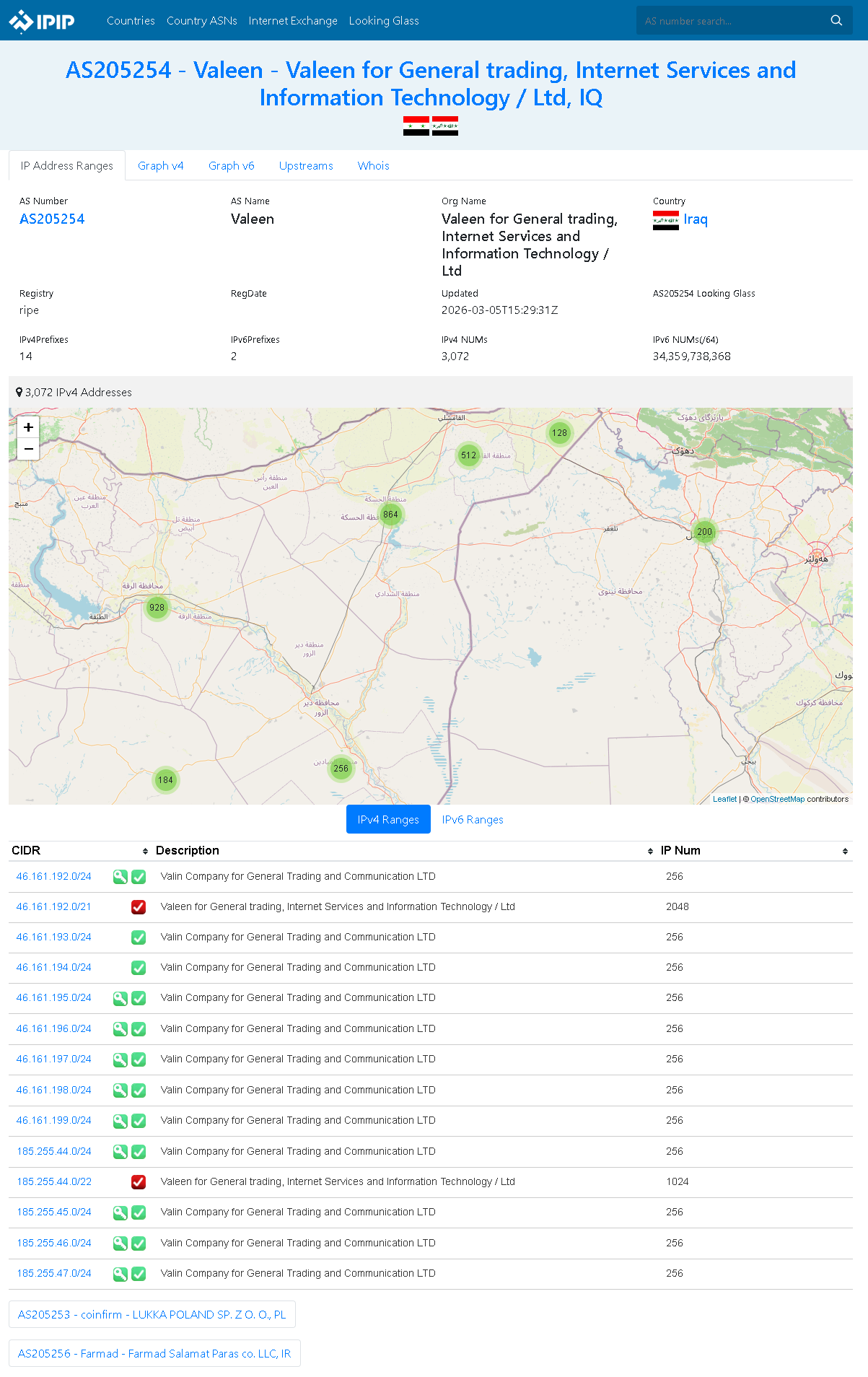The height and width of the screenshot is (1377, 868).
Task: Open Internet Exchange in top navigation
Action: pos(293,21)
